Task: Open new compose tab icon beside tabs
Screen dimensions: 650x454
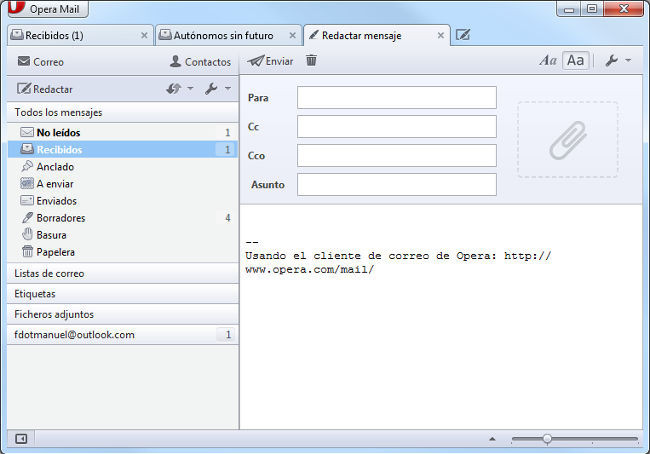Action: click(463, 35)
